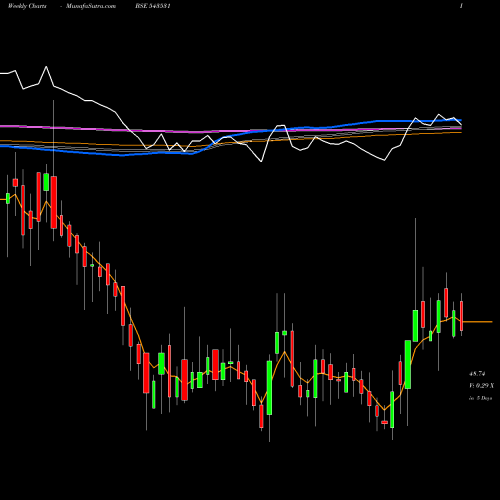The height and width of the screenshot is (500, 500).
Task: Click the 'V: 0.29 N' volume text
Action: click(x=481, y=386)
